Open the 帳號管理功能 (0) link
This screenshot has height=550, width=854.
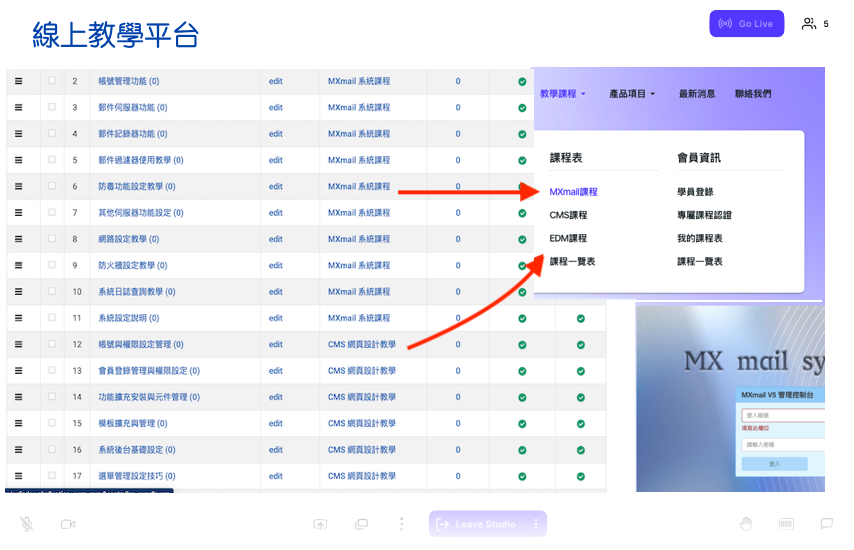pyautogui.click(x=129, y=81)
